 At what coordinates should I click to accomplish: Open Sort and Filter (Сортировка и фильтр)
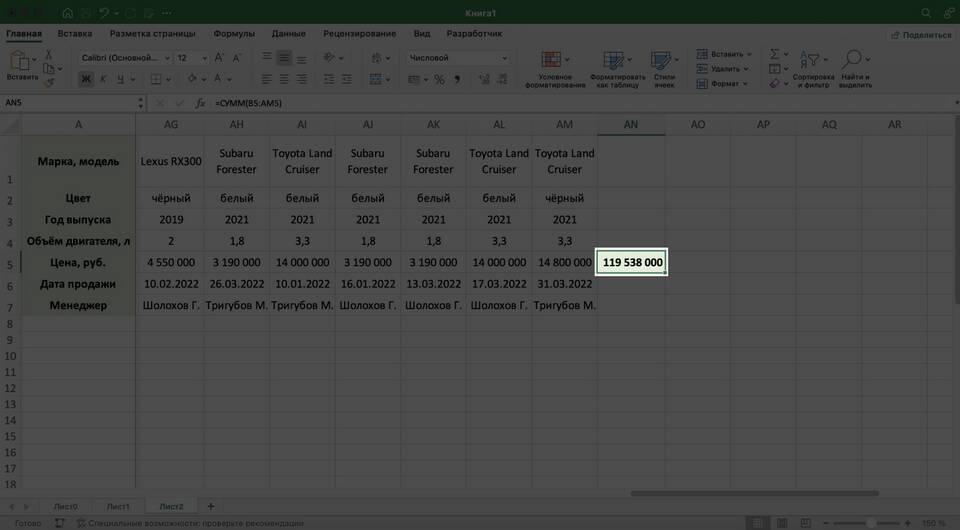click(x=812, y=68)
